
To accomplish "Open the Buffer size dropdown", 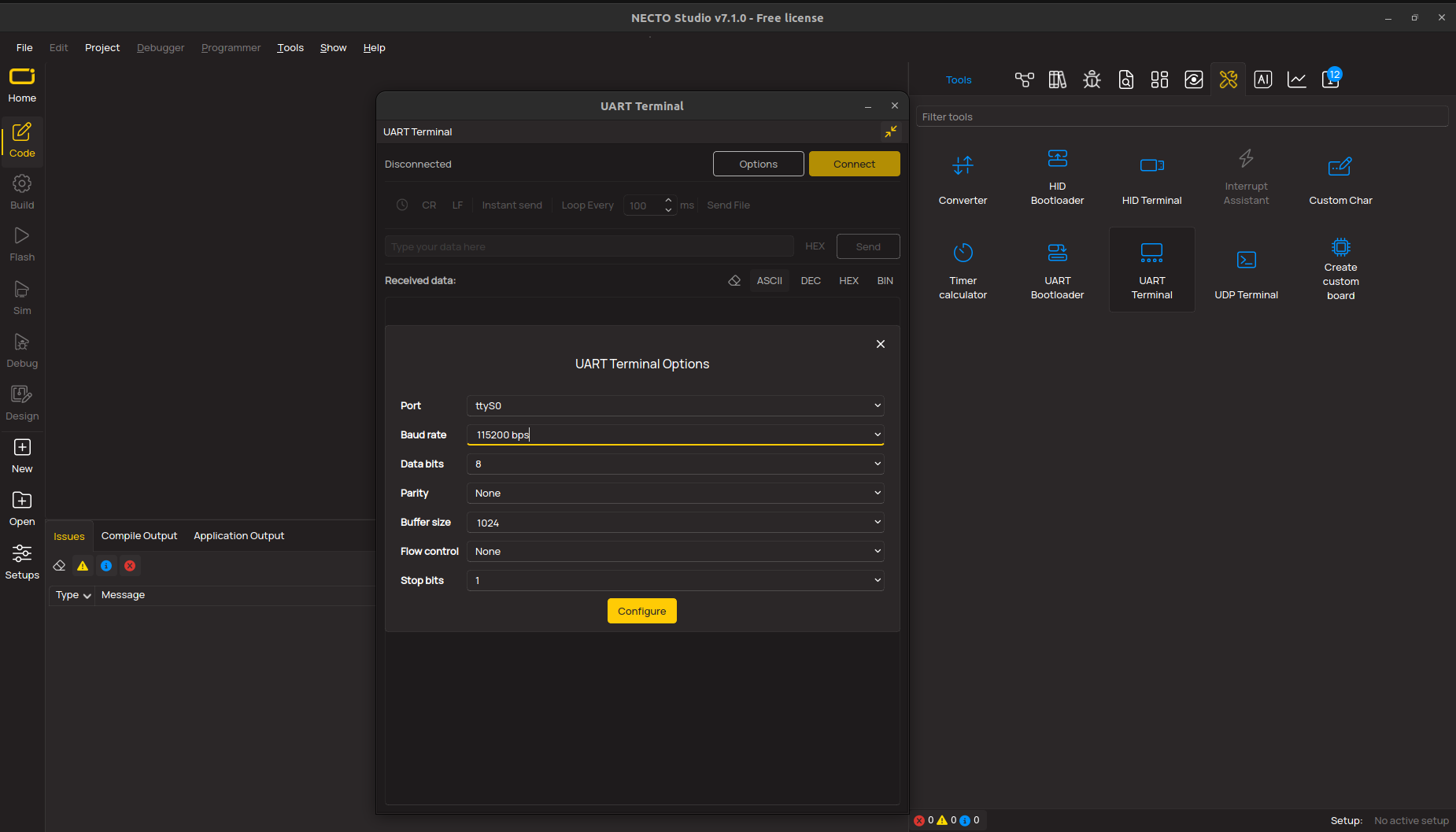I will [x=675, y=522].
